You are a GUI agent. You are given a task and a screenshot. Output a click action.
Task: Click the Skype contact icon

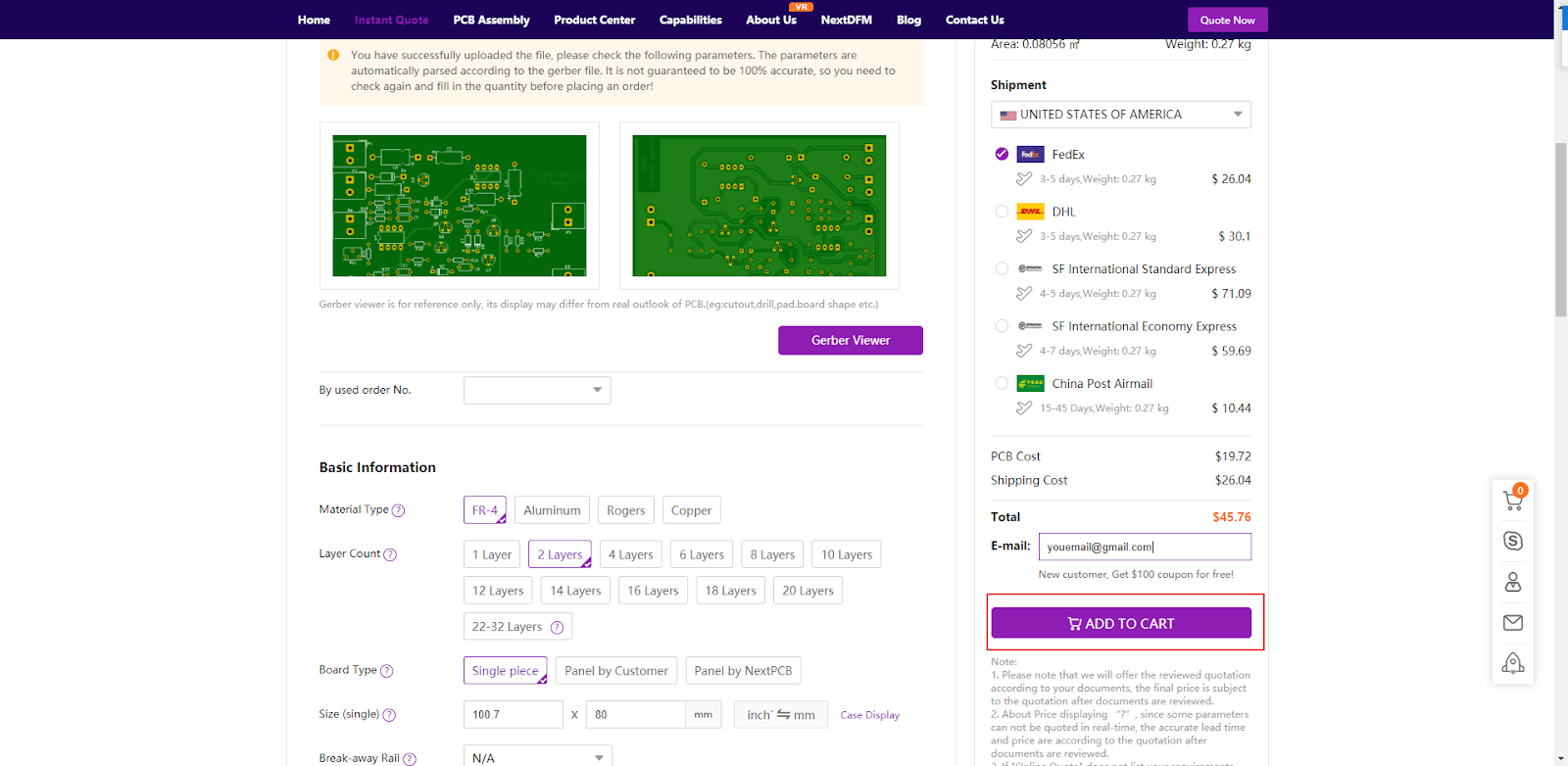(x=1512, y=541)
